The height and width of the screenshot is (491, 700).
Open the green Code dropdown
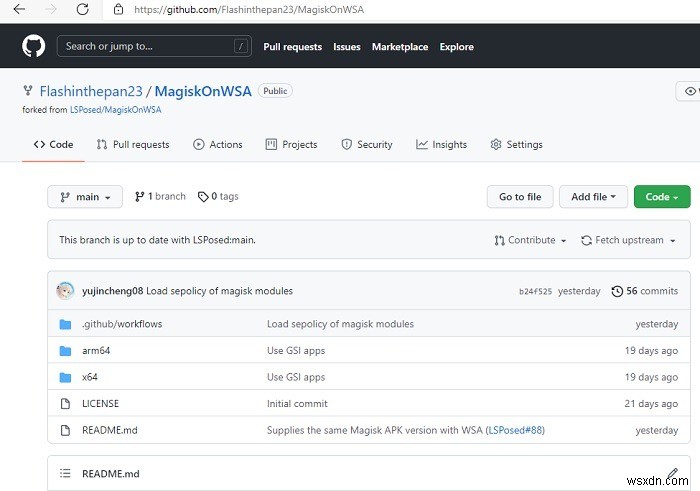662,197
